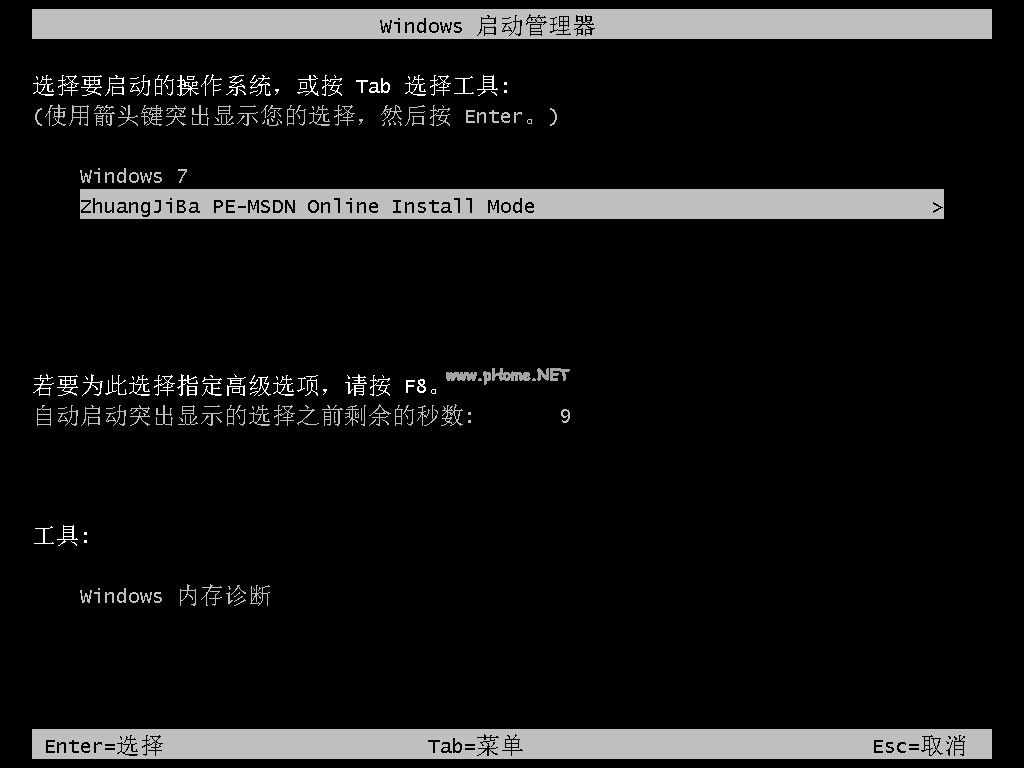Click Tab=菜单 in the bottom bar
Image resolution: width=1024 pixels, height=768 pixels.
coord(475,745)
